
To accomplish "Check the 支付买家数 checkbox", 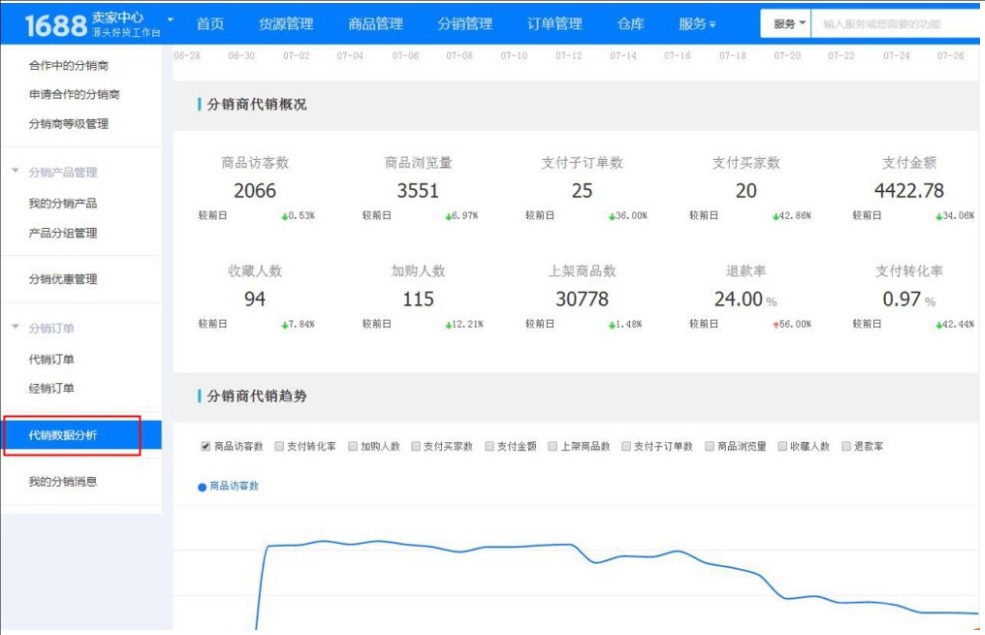I will pos(415,446).
